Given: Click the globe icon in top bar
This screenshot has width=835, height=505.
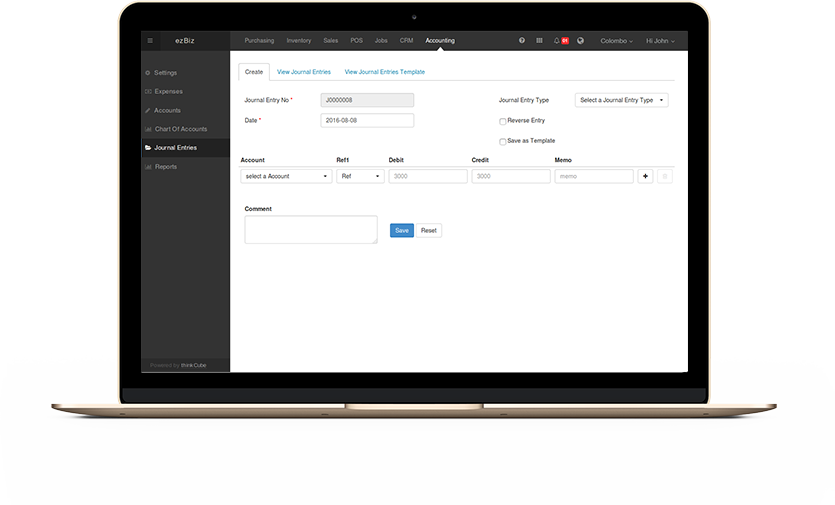Looking at the screenshot, I should [x=580, y=40].
